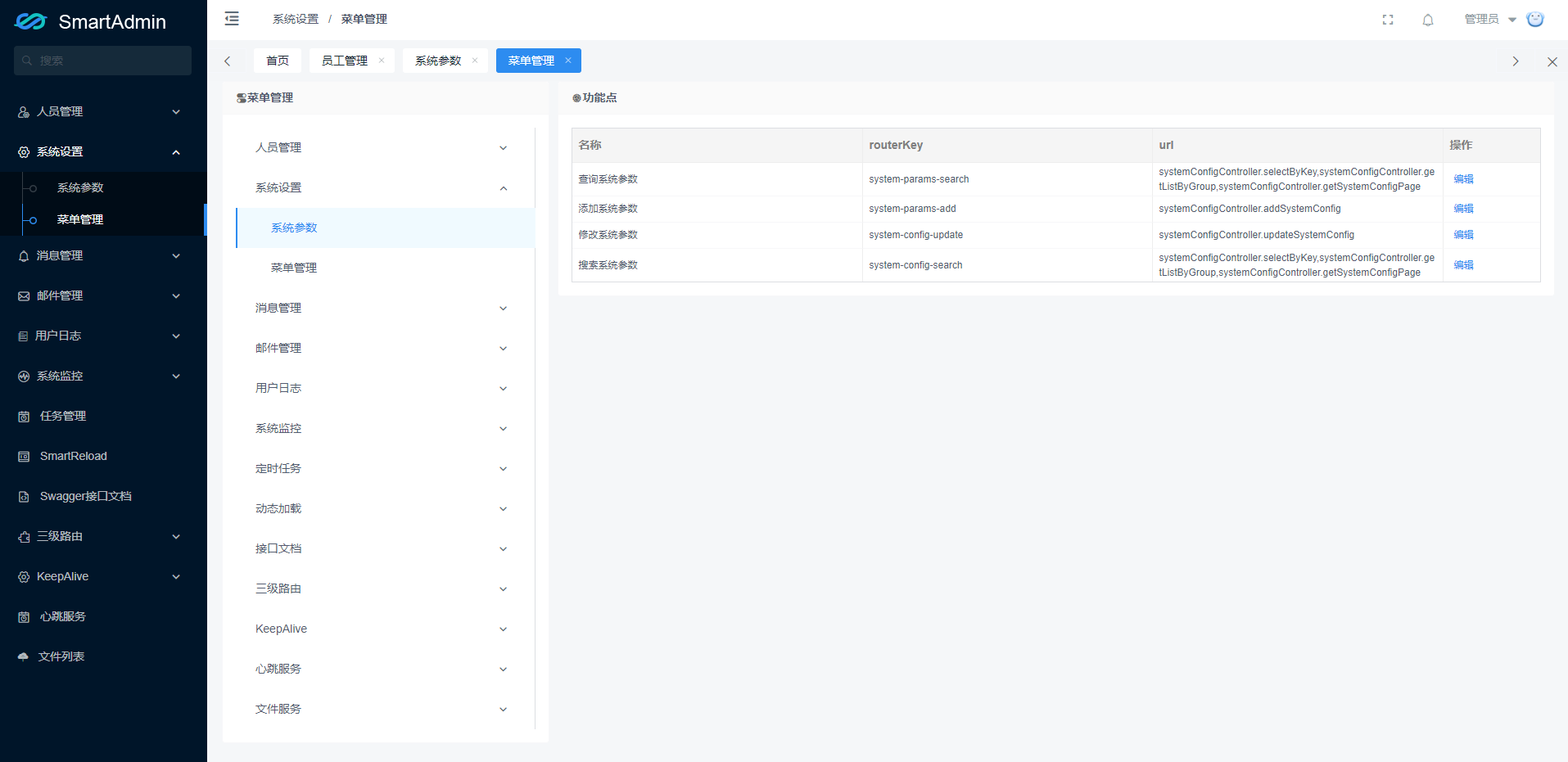Screen dimensions: 1568x762
Task: Open 任务管理 in the sidebar
Action: coord(63,415)
